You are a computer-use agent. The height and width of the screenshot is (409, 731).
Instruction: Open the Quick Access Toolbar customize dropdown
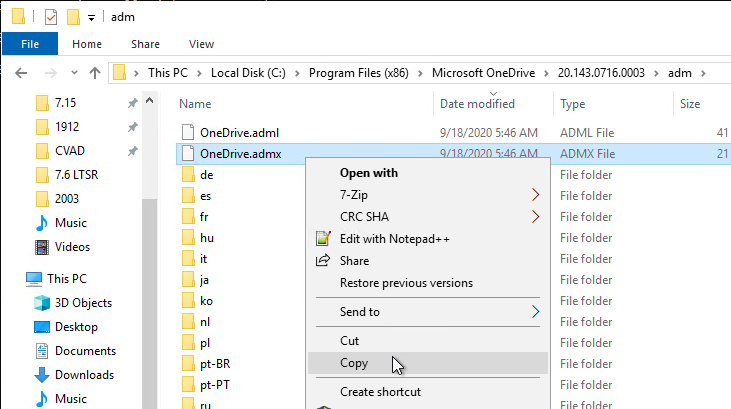[x=91, y=18]
